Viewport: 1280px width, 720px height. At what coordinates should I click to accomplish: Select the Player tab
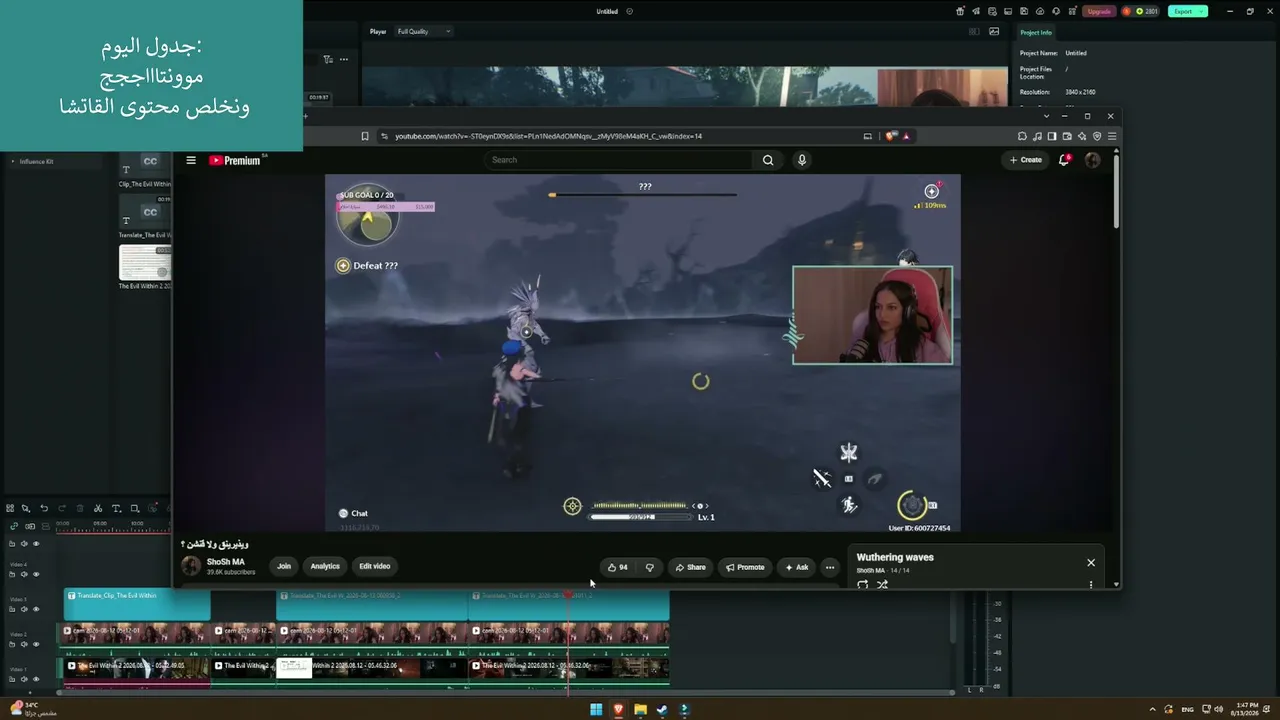click(378, 31)
